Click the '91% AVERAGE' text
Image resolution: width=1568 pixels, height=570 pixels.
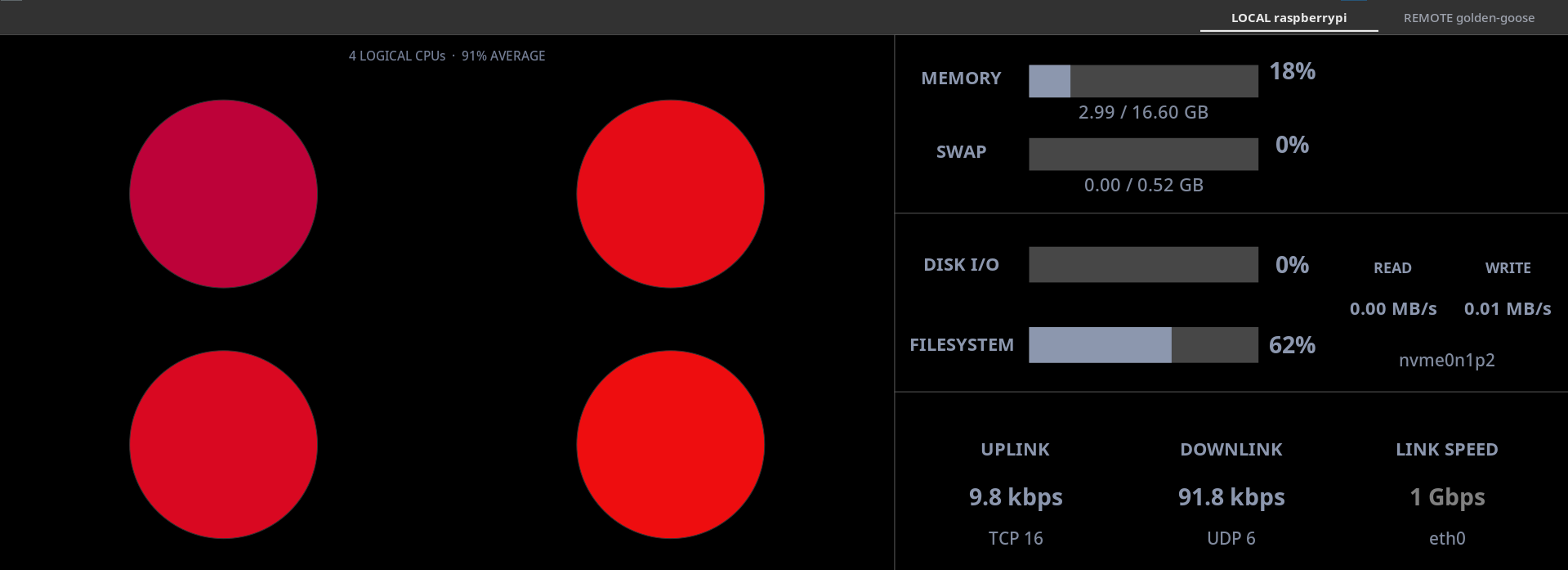tap(503, 56)
